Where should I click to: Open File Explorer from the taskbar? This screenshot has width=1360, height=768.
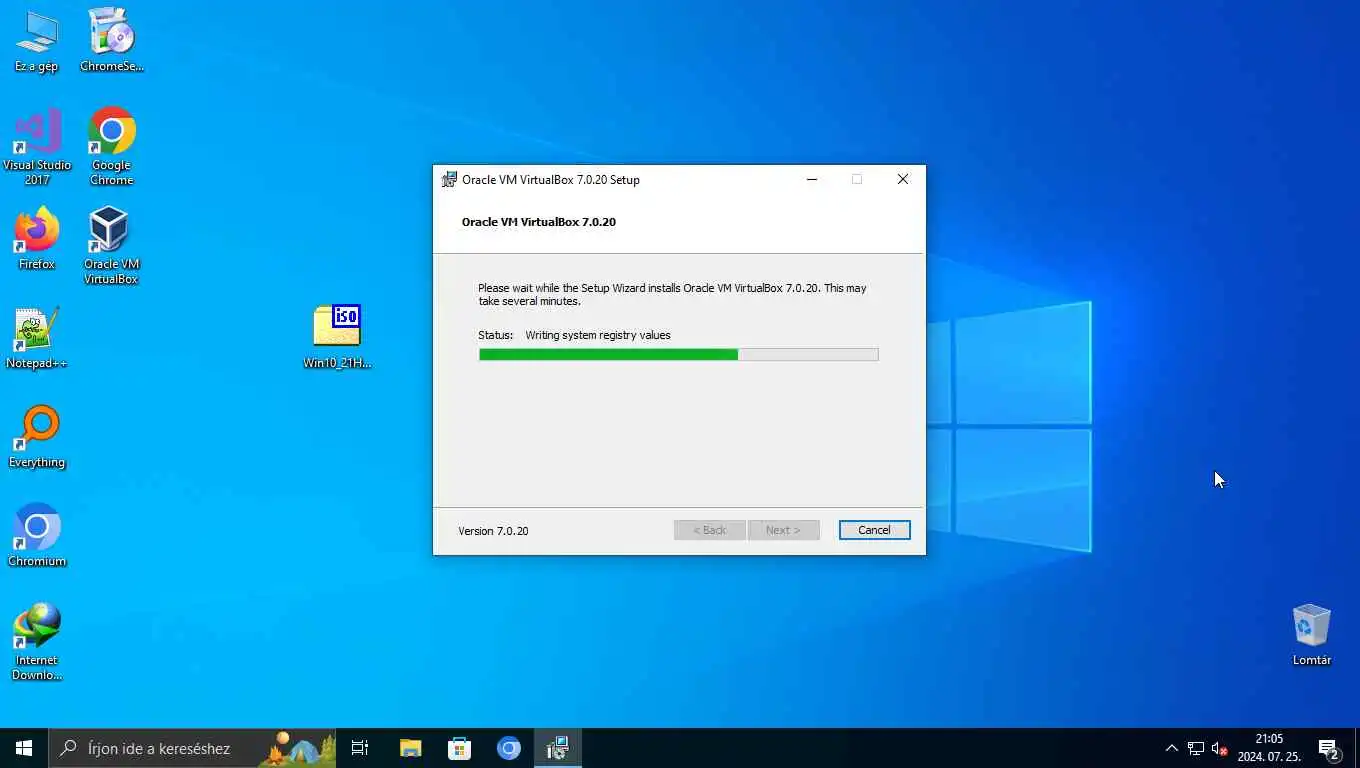point(410,748)
